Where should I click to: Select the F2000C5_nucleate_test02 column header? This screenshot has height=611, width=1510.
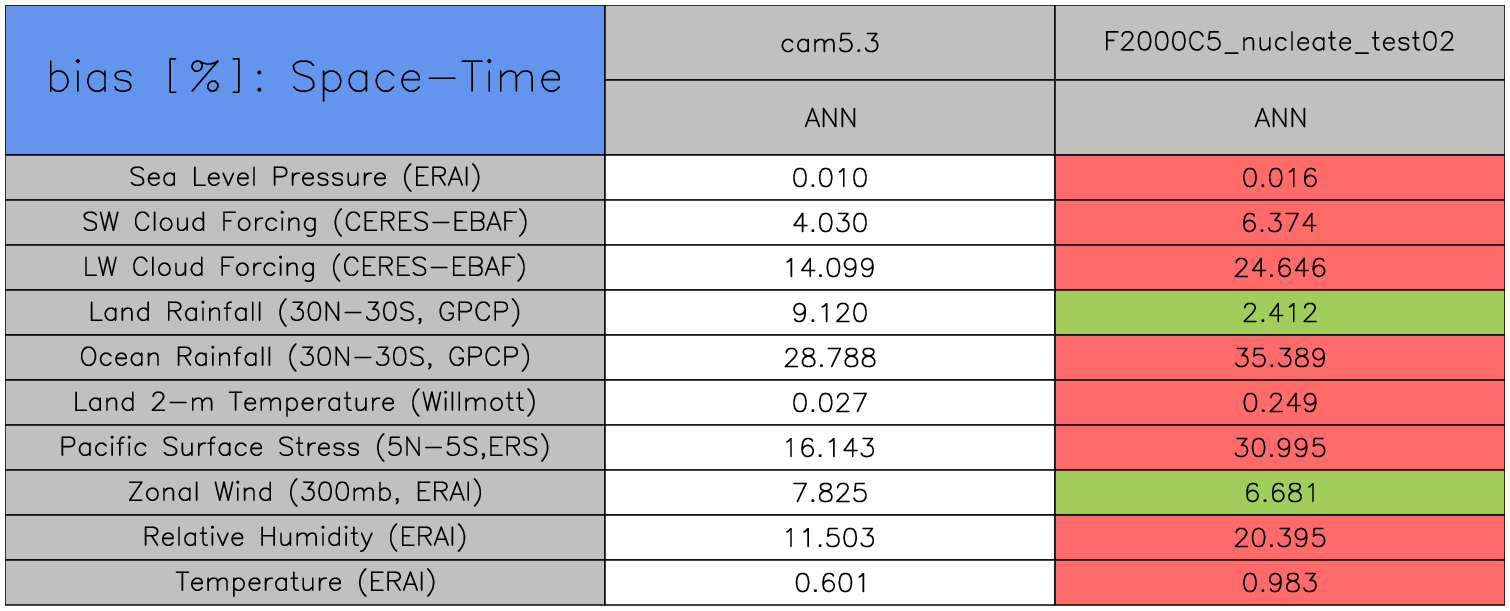1280,43
